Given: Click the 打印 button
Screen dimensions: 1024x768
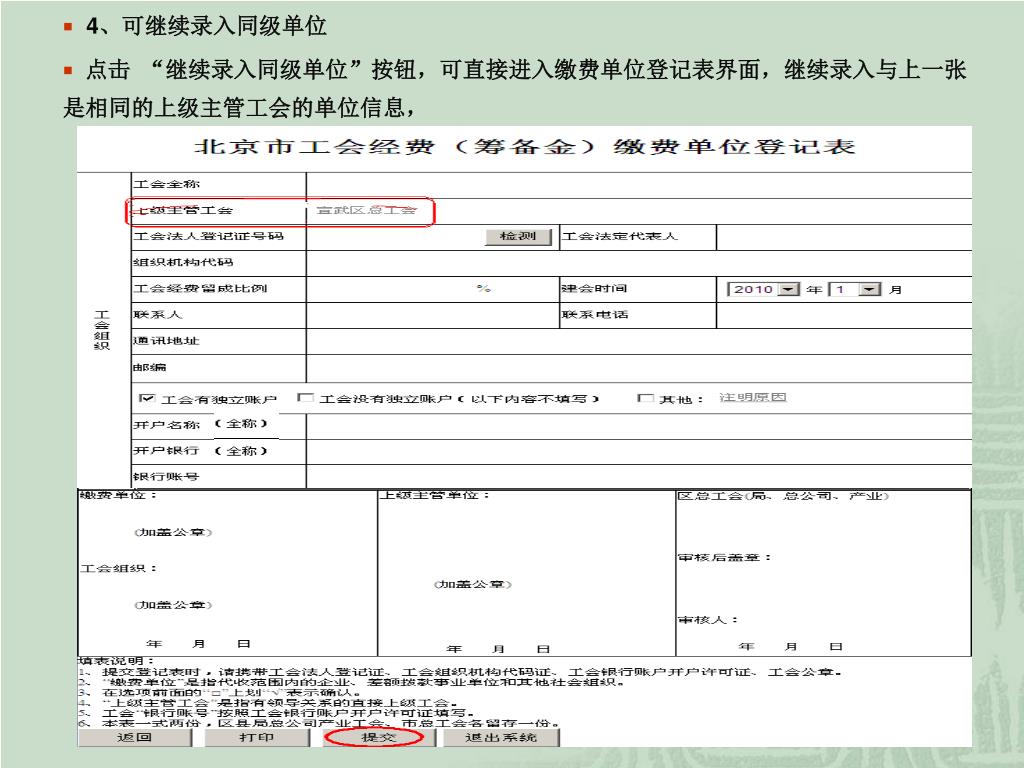Looking at the screenshot, I should (x=256, y=737).
